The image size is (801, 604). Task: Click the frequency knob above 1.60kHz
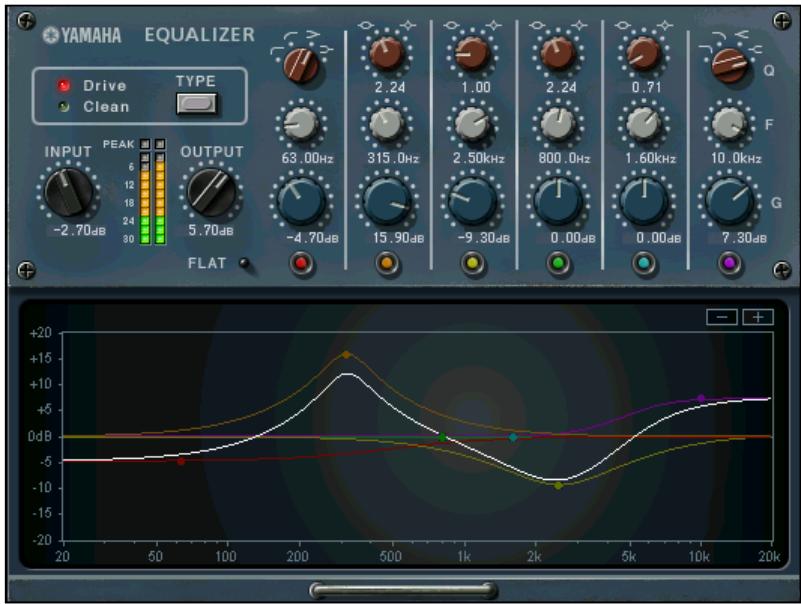[644, 124]
